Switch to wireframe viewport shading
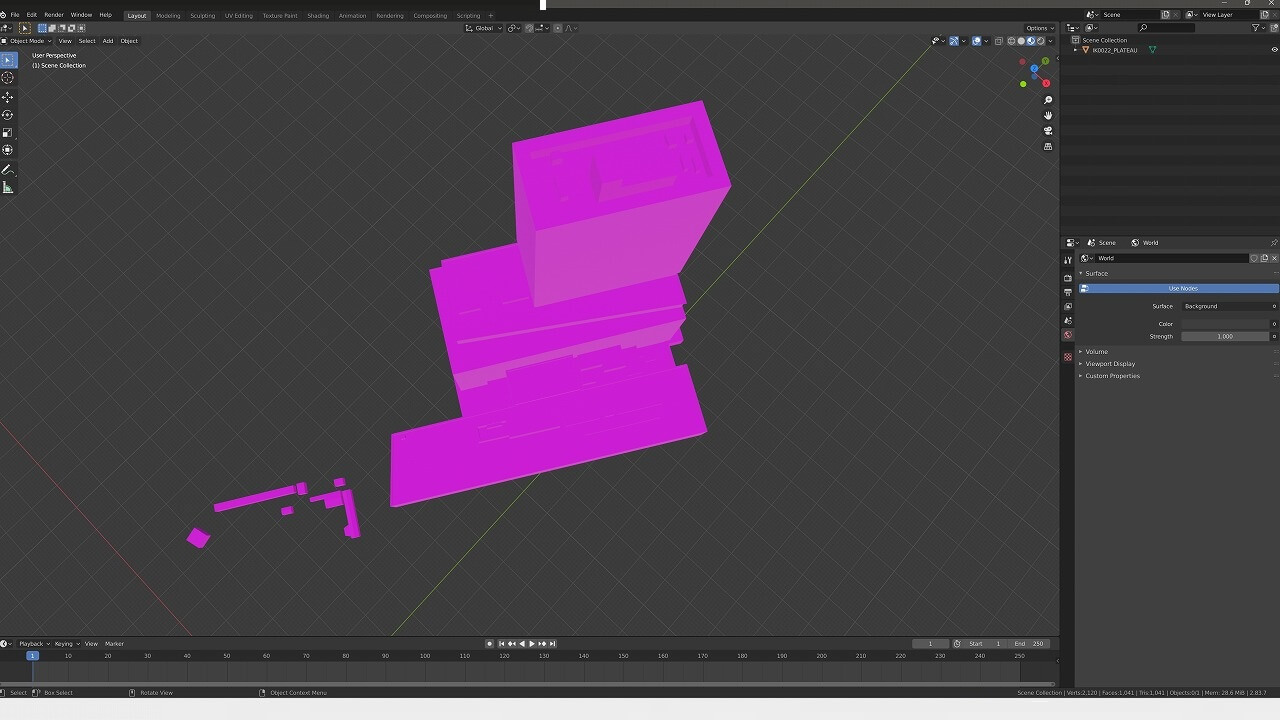The height and width of the screenshot is (720, 1280). pos(1011,41)
